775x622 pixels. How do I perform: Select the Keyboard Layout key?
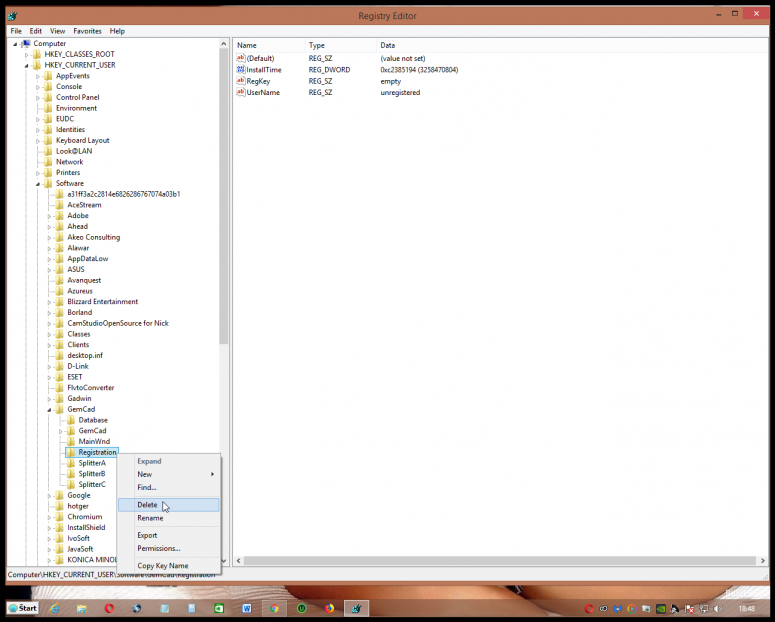83,140
